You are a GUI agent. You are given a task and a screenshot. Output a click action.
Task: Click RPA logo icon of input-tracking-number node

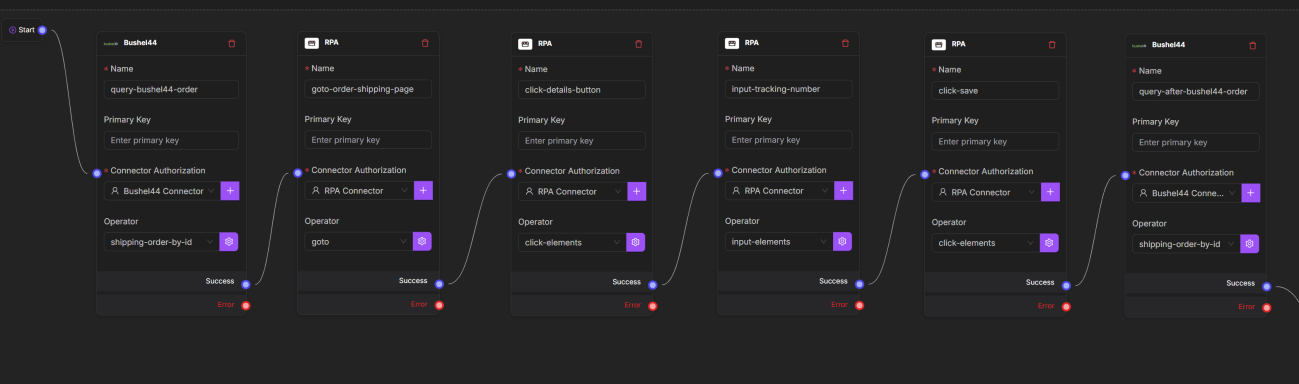click(x=732, y=43)
